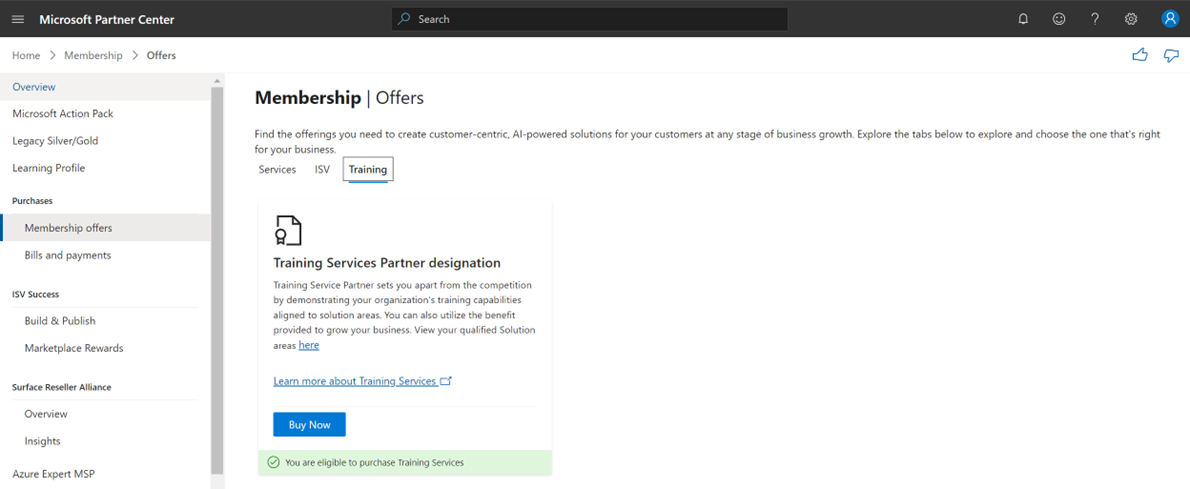Click the smiley feedback icon
Viewport: 1190px width, 489px height.
[1059, 19]
